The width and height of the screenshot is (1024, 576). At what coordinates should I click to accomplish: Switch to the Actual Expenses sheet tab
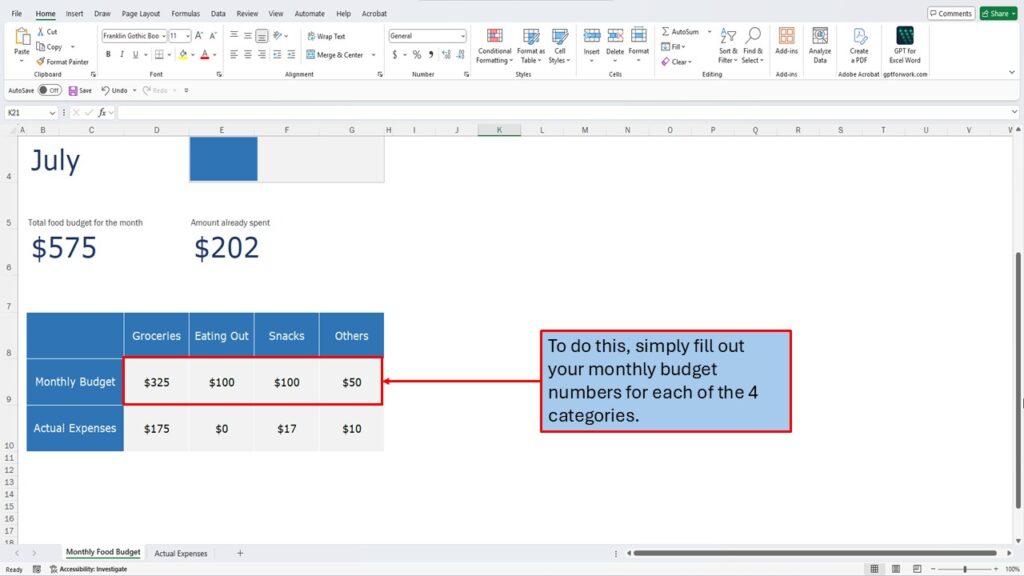point(181,553)
